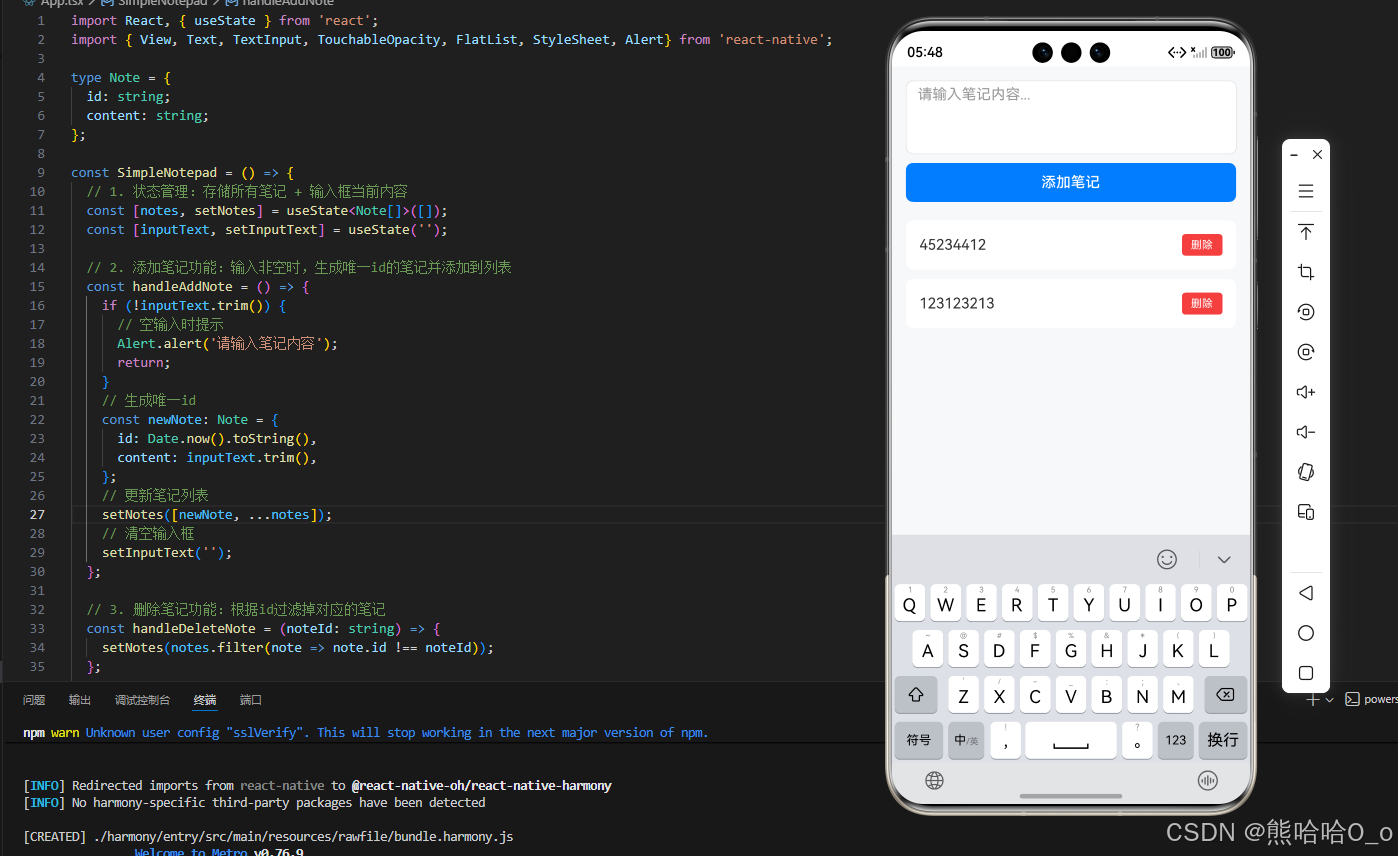1398x856 pixels.
Task: Click the bundle.harmony.js path in terminal
Action: 304,836
